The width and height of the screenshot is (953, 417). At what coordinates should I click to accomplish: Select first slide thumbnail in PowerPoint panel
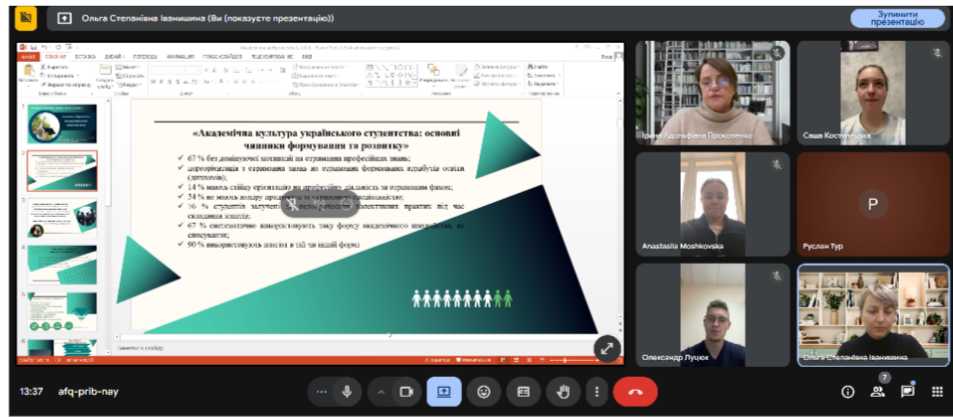coord(62,124)
